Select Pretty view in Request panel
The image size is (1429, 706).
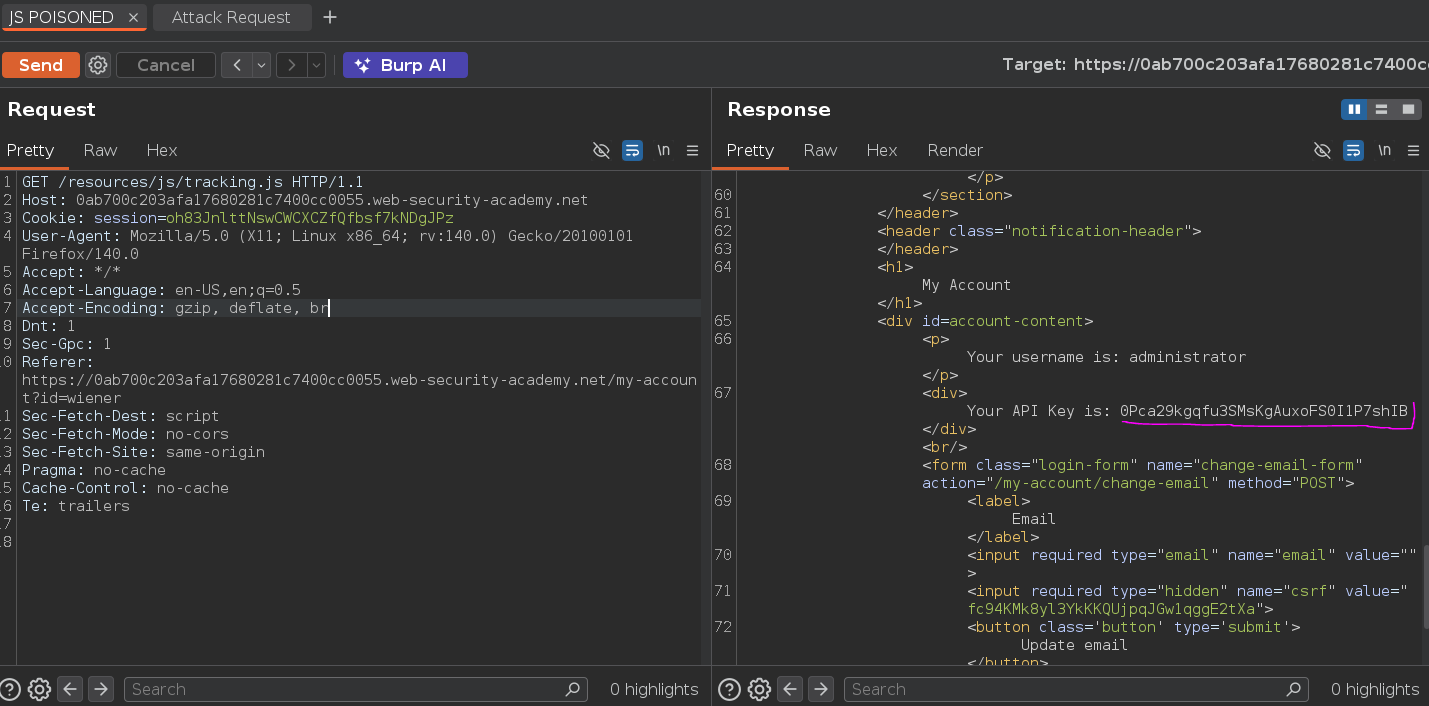pyautogui.click(x=30, y=150)
